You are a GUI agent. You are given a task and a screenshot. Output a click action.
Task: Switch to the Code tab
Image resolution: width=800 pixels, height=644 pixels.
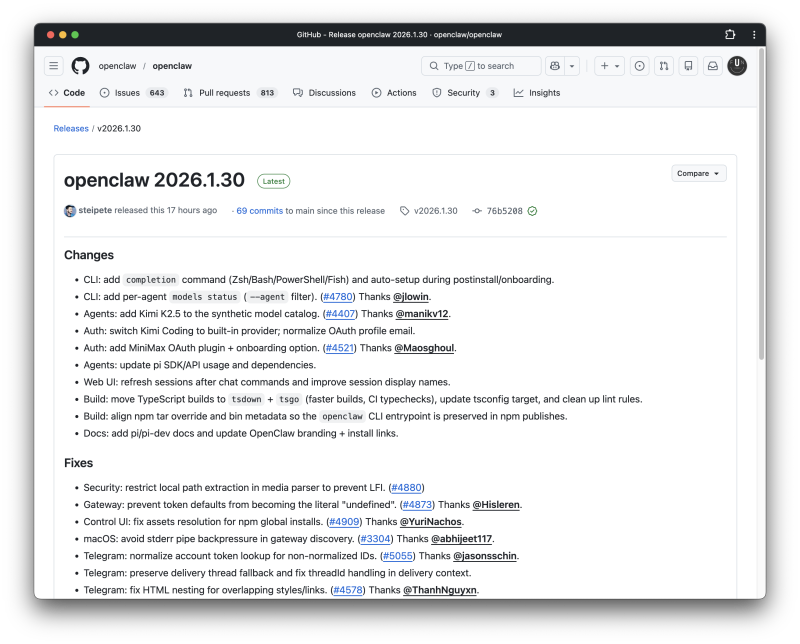click(67, 93)
